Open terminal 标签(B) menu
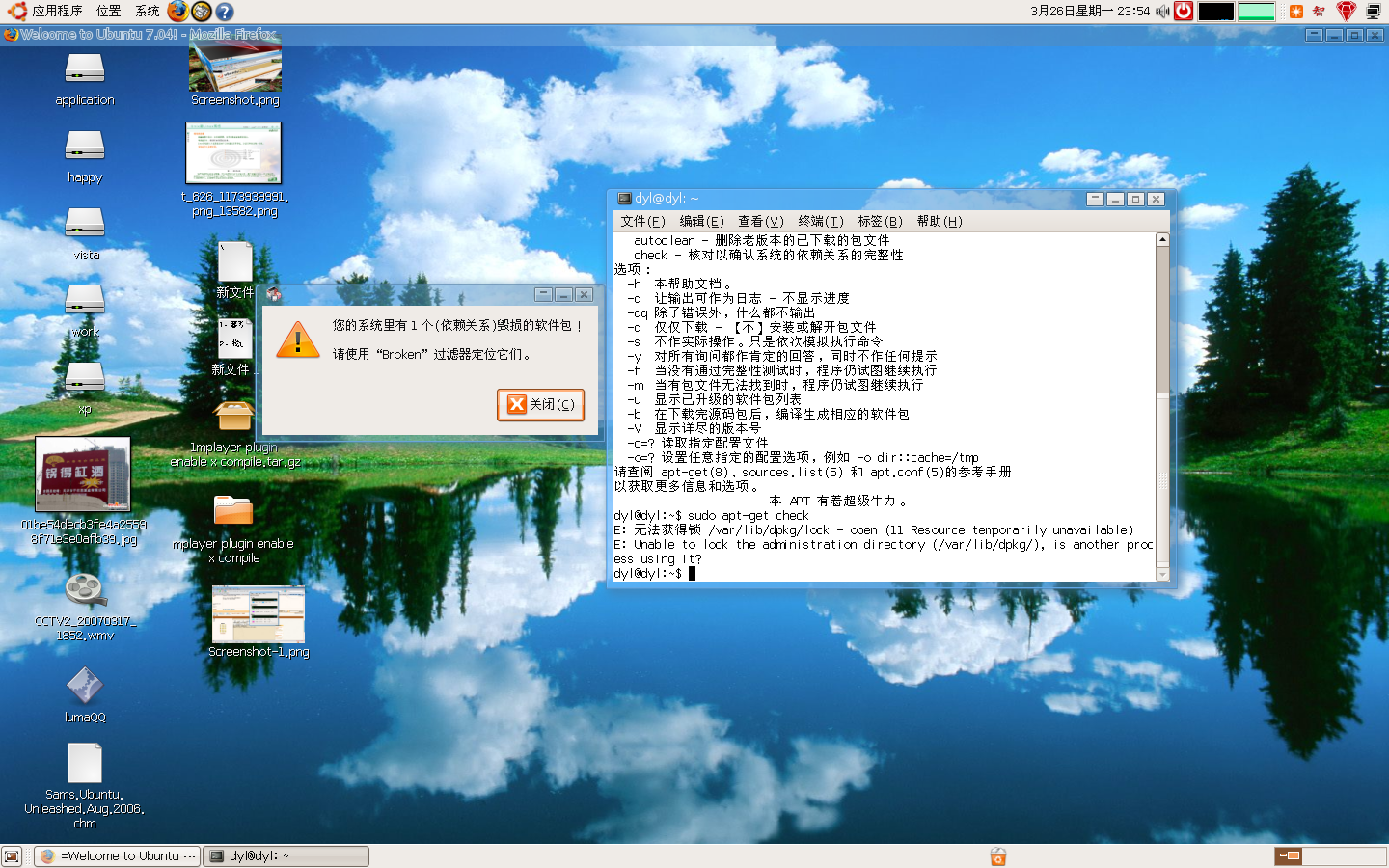1389x868 pixels. point(880,221)
